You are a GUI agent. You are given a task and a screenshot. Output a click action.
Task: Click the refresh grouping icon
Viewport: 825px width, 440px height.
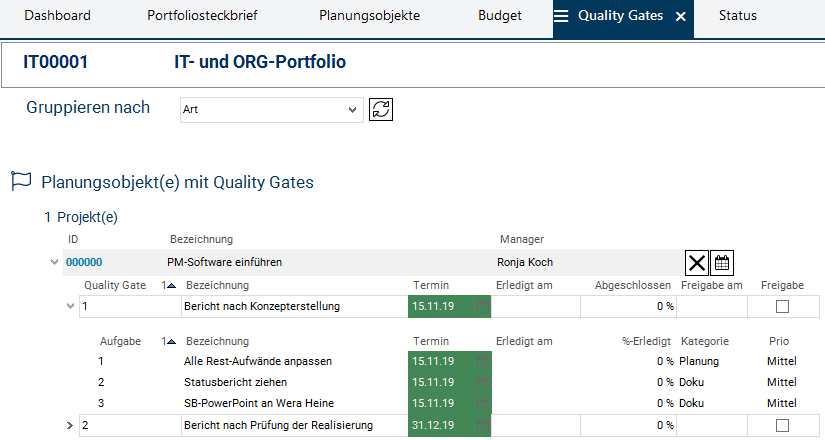380,109
